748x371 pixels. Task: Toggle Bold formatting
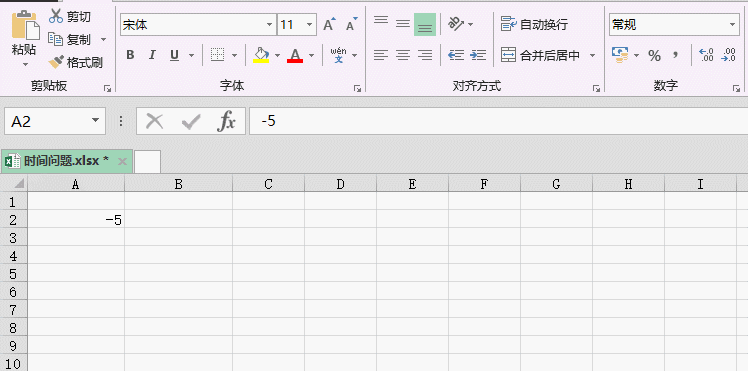[130, 55]
